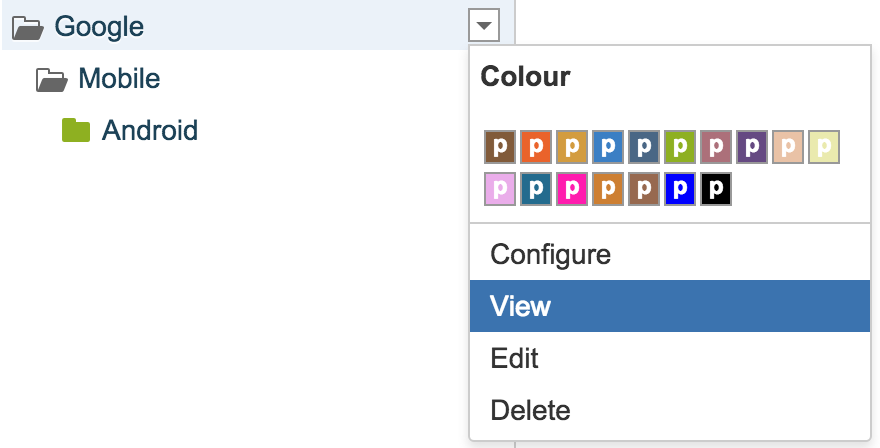Select the Android tree item label
Image resolution: width=880 pixels, height=448 pixels.
click(150, 130)
